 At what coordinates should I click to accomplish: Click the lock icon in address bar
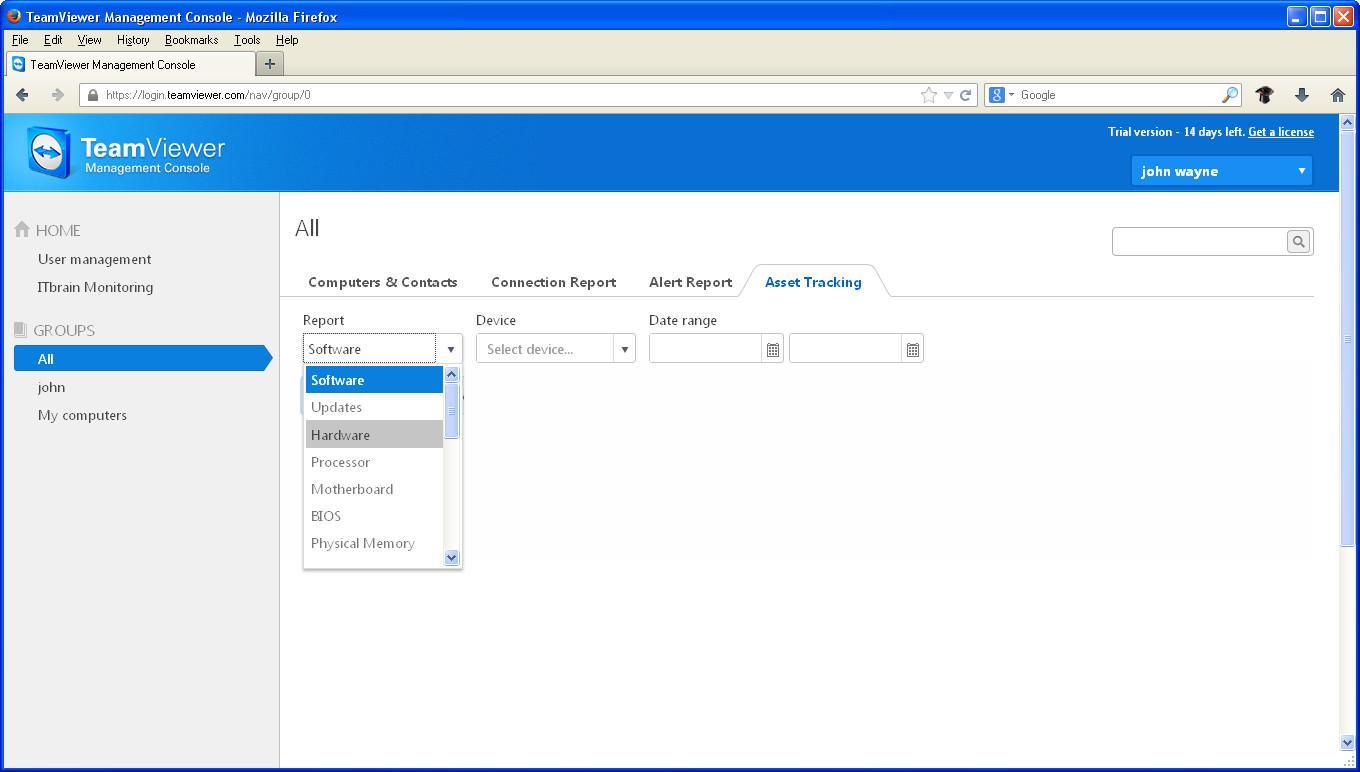(x=93, y=95)
